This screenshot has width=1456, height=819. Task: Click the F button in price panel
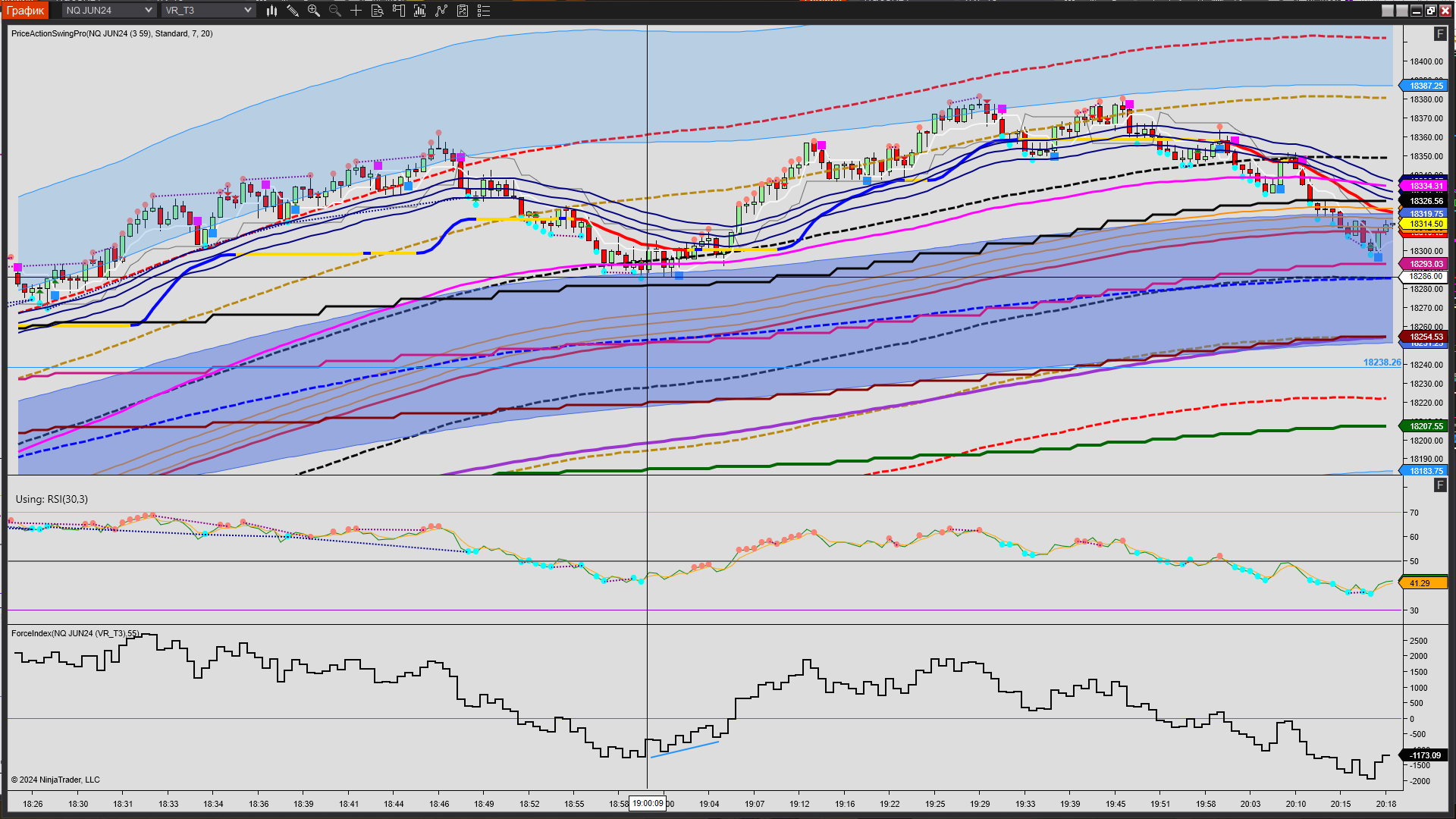[1440, 34]
